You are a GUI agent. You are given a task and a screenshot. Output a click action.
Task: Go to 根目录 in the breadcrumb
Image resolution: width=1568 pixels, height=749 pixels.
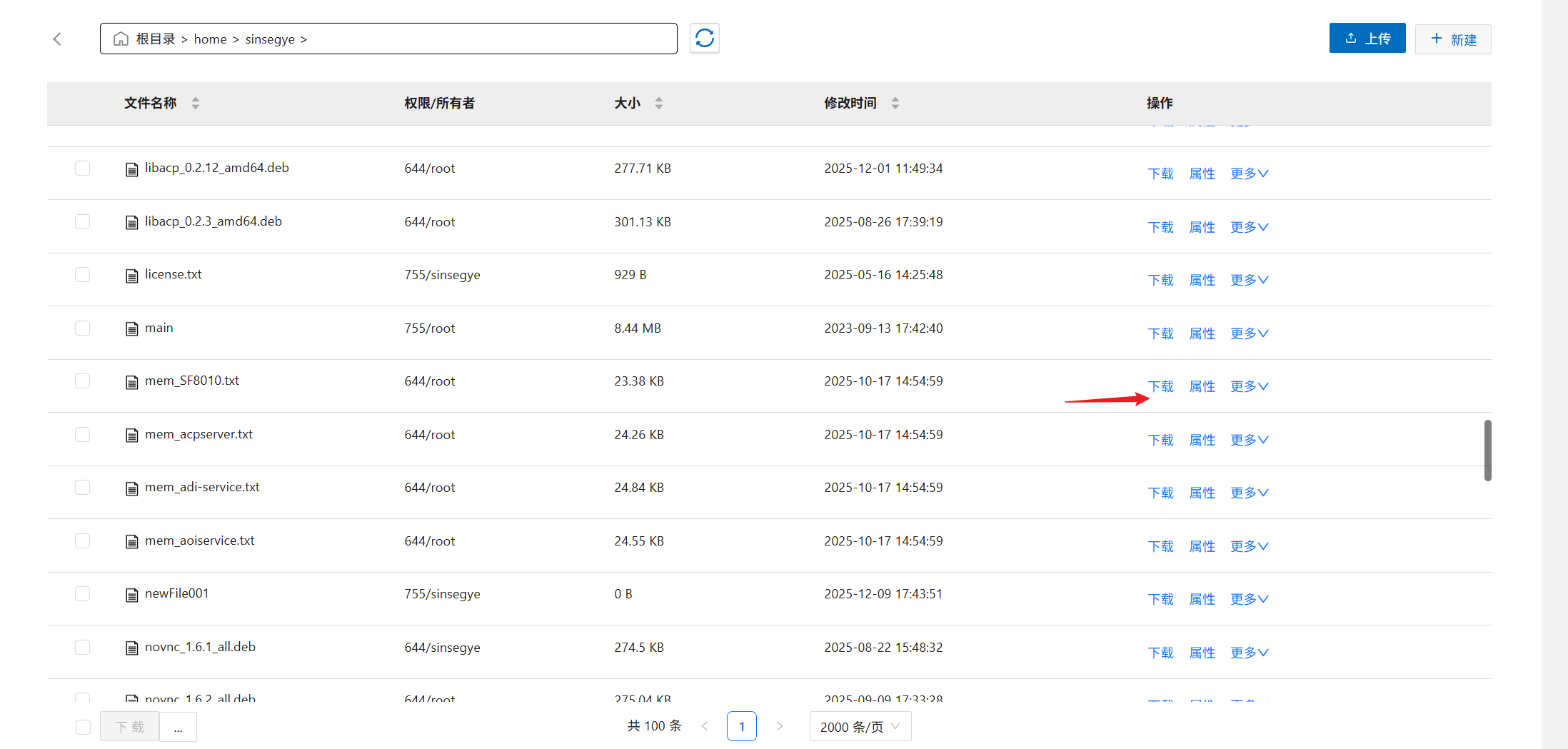[x=156, y=39]
